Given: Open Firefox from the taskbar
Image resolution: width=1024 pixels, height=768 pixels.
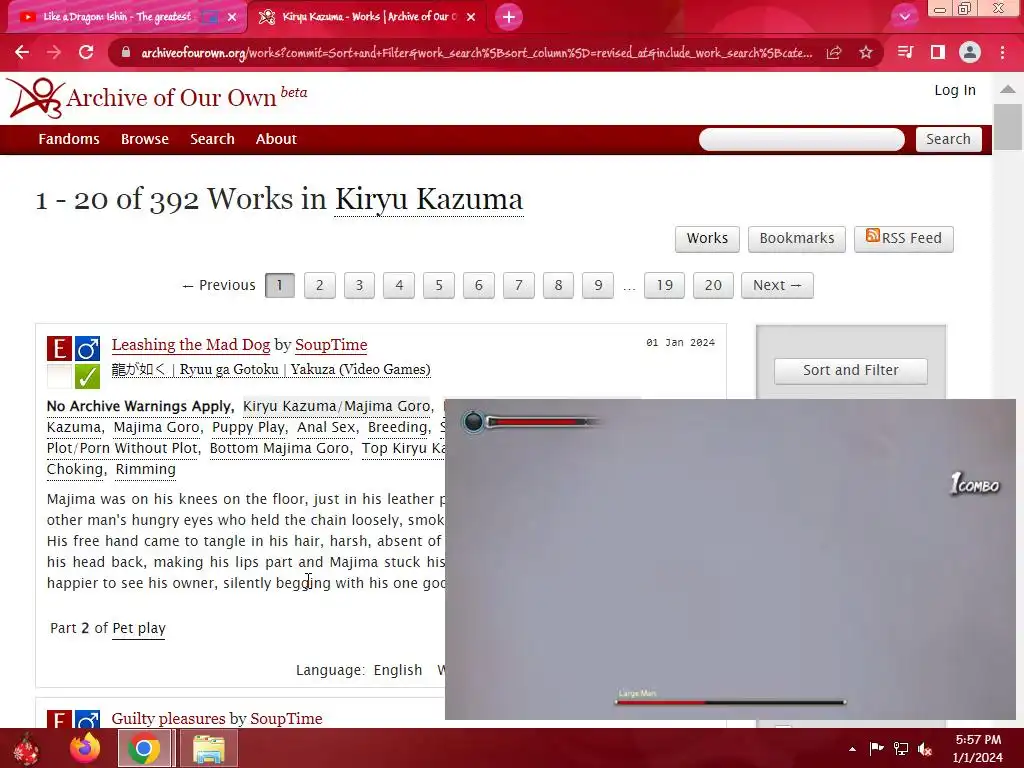Looking at the screenshot, I should (x=85, y=748).
